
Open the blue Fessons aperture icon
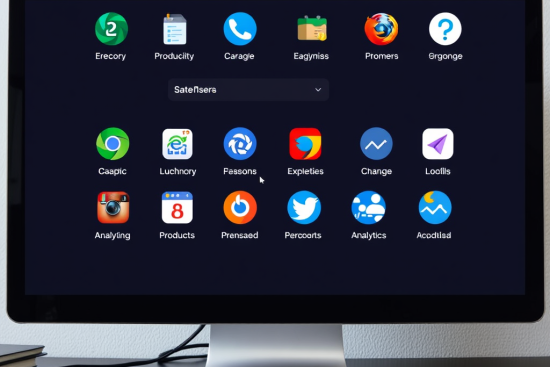[240, 144]
